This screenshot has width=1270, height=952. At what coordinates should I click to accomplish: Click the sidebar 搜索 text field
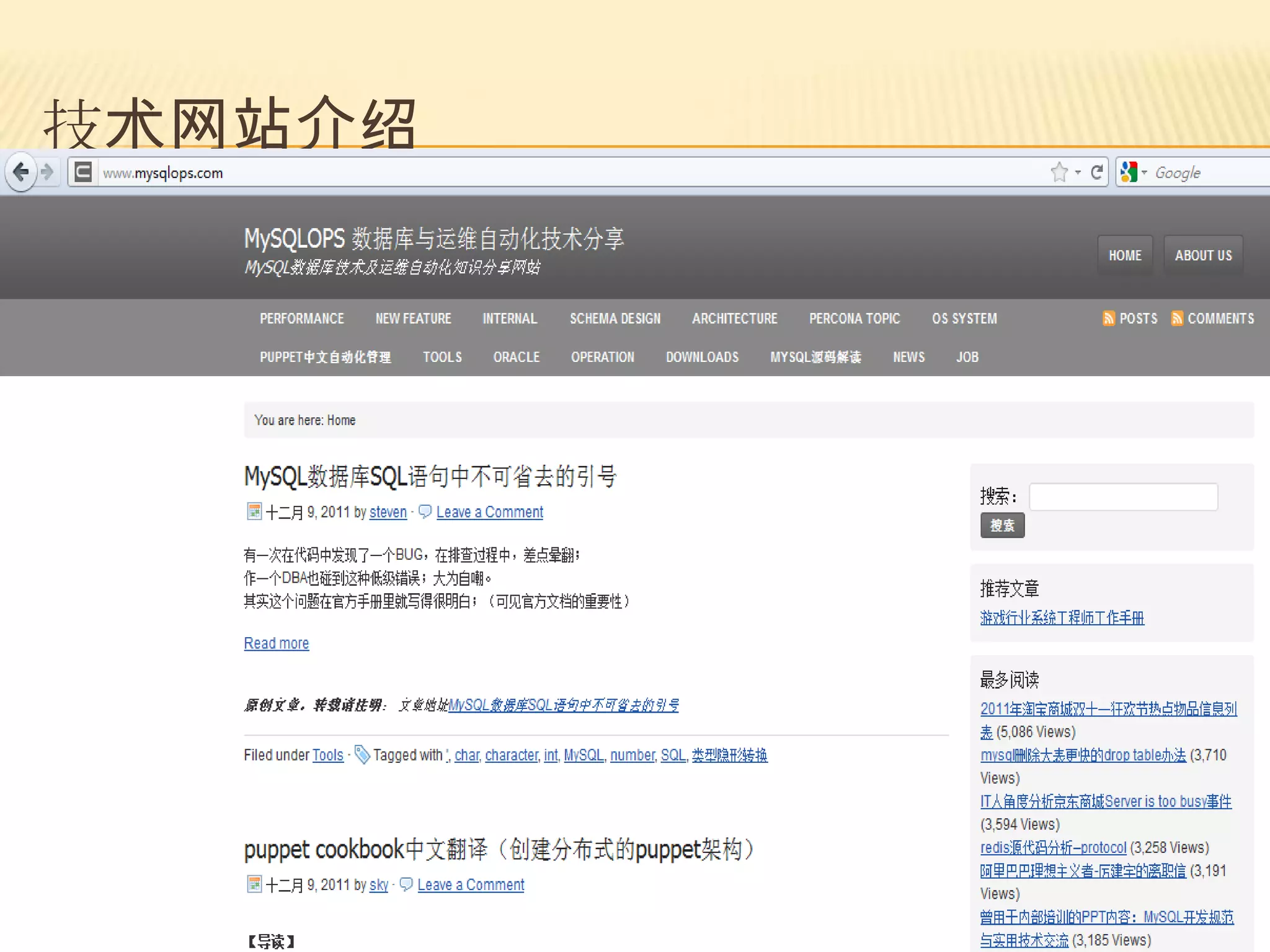1123,496
